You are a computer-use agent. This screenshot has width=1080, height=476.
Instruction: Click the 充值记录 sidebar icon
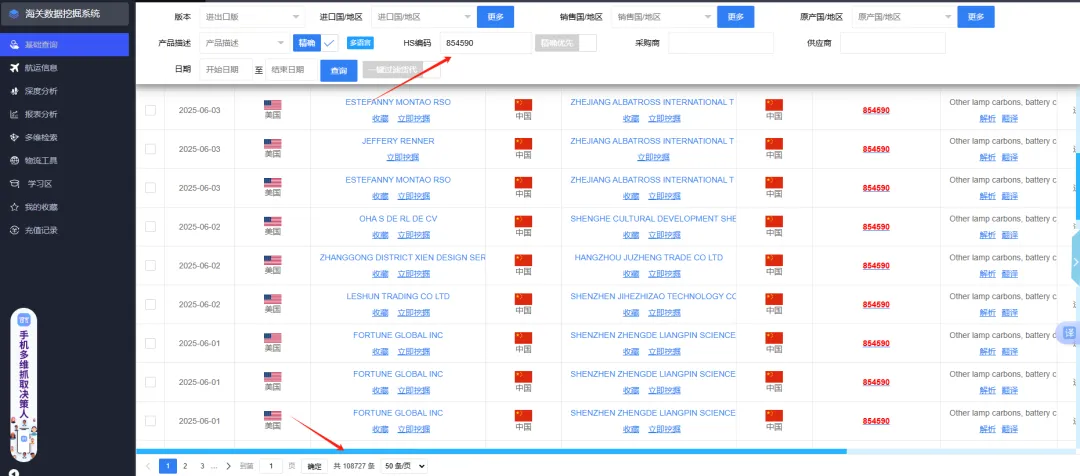pyautogui.click(x=14, y=230)
